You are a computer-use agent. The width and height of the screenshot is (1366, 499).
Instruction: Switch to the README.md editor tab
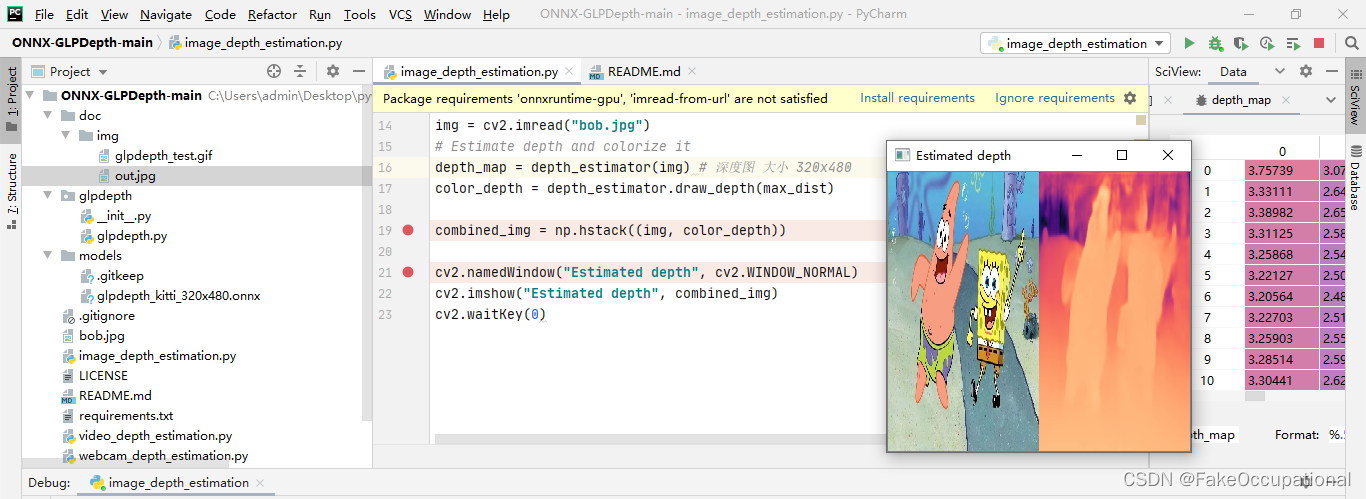[x=643, y=72]
